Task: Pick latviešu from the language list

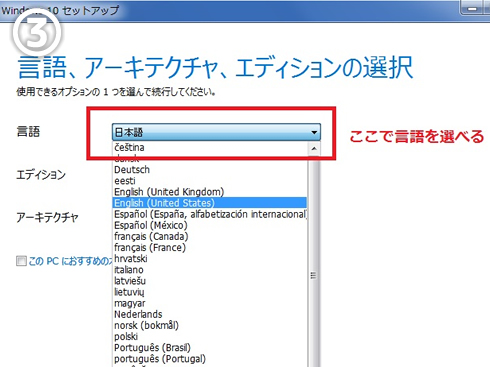Action: pyautogui.click(x=210, y=281)
